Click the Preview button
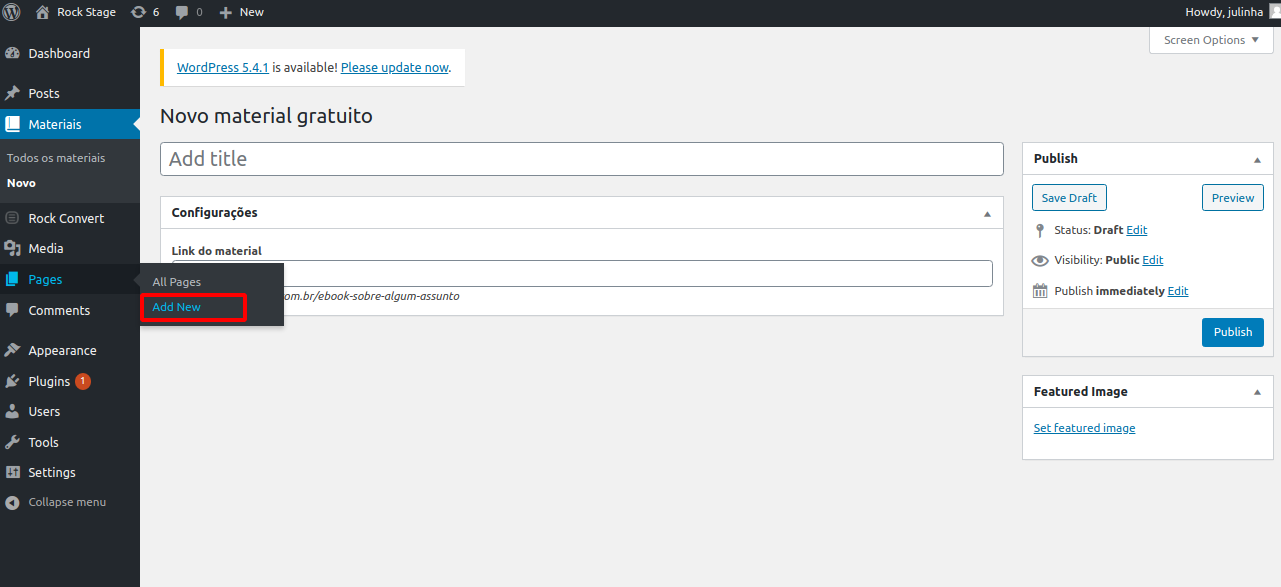The width and height of the screenshot is (1281, 587). pos(1233,198)
